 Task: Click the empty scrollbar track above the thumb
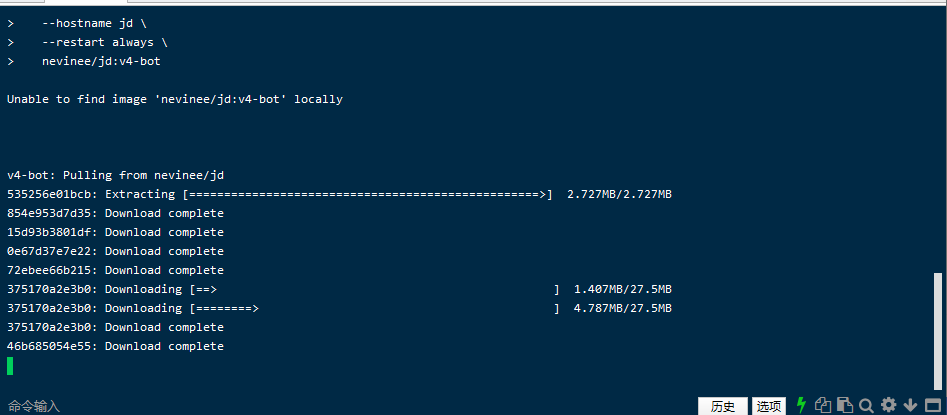tap(937, 150)
